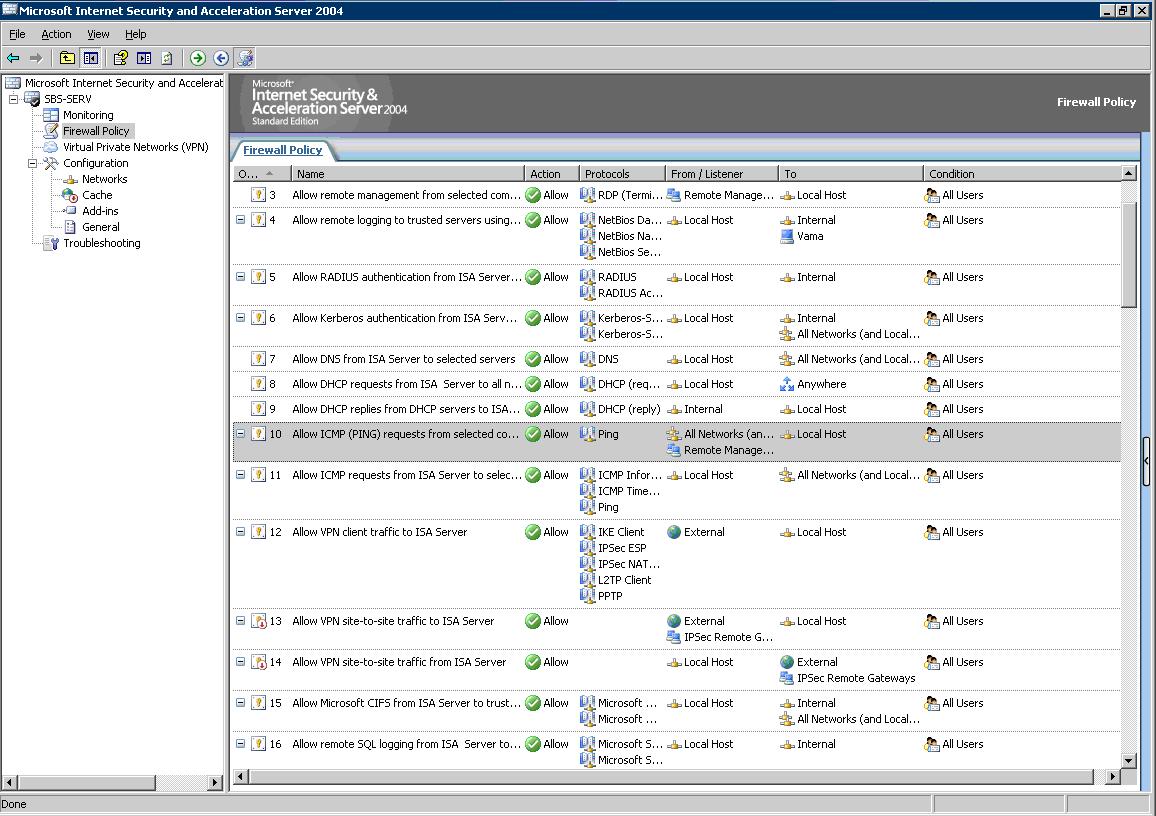Sort by the Condition column header
Screen dimensions: 1156x816
click(1022, 174)
